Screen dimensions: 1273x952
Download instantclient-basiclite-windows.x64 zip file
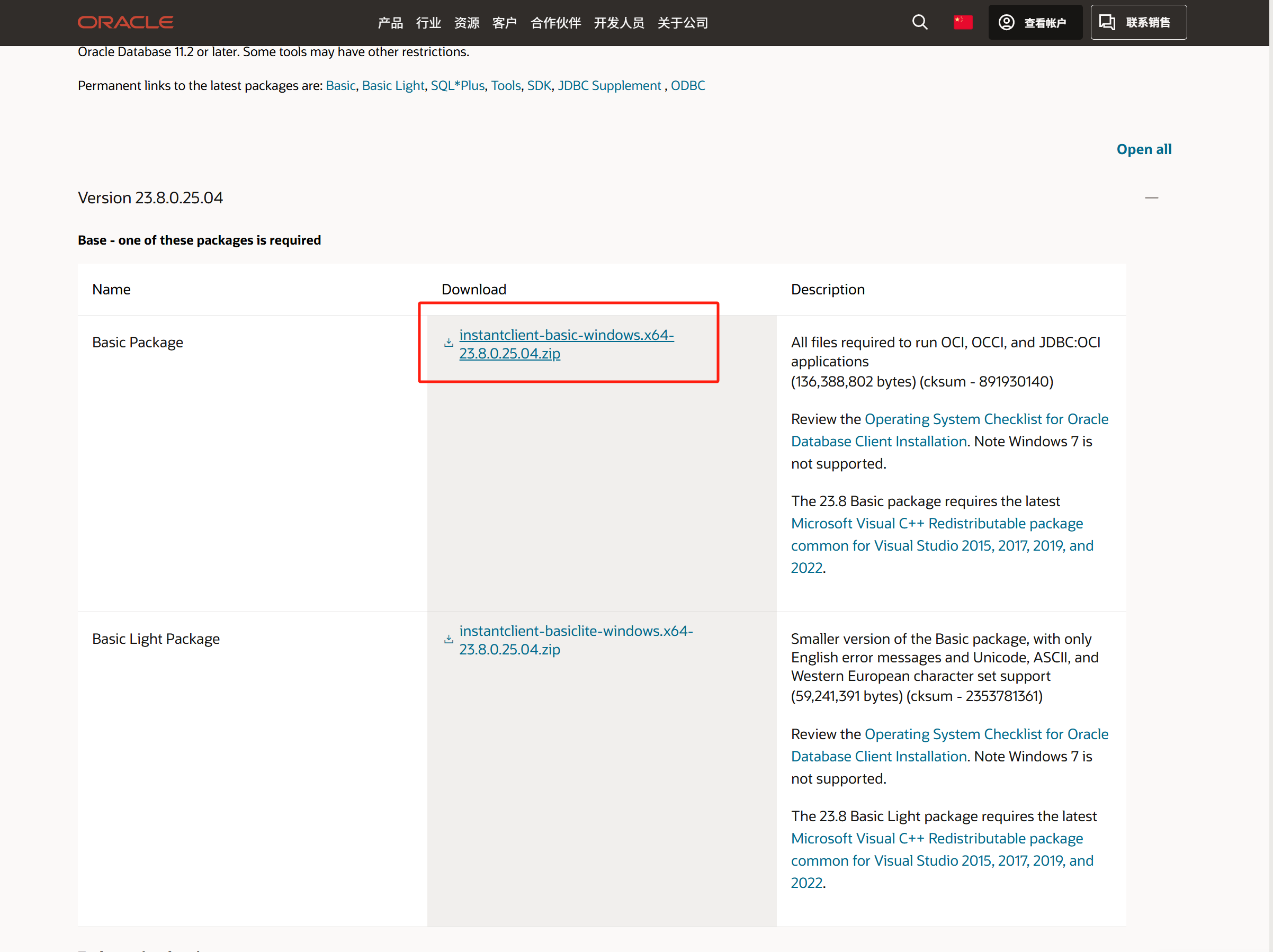pyautogui.click(x=576, y=640)
